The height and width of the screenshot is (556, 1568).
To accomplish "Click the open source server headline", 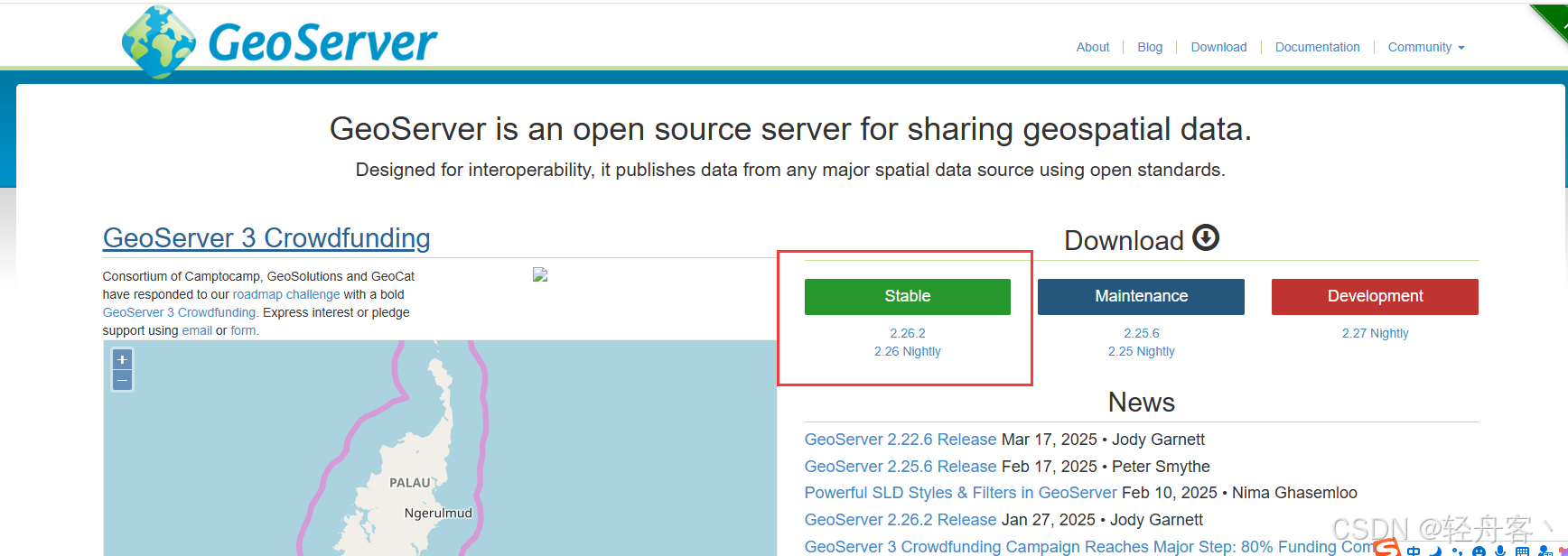I will [x=790, y=129].
